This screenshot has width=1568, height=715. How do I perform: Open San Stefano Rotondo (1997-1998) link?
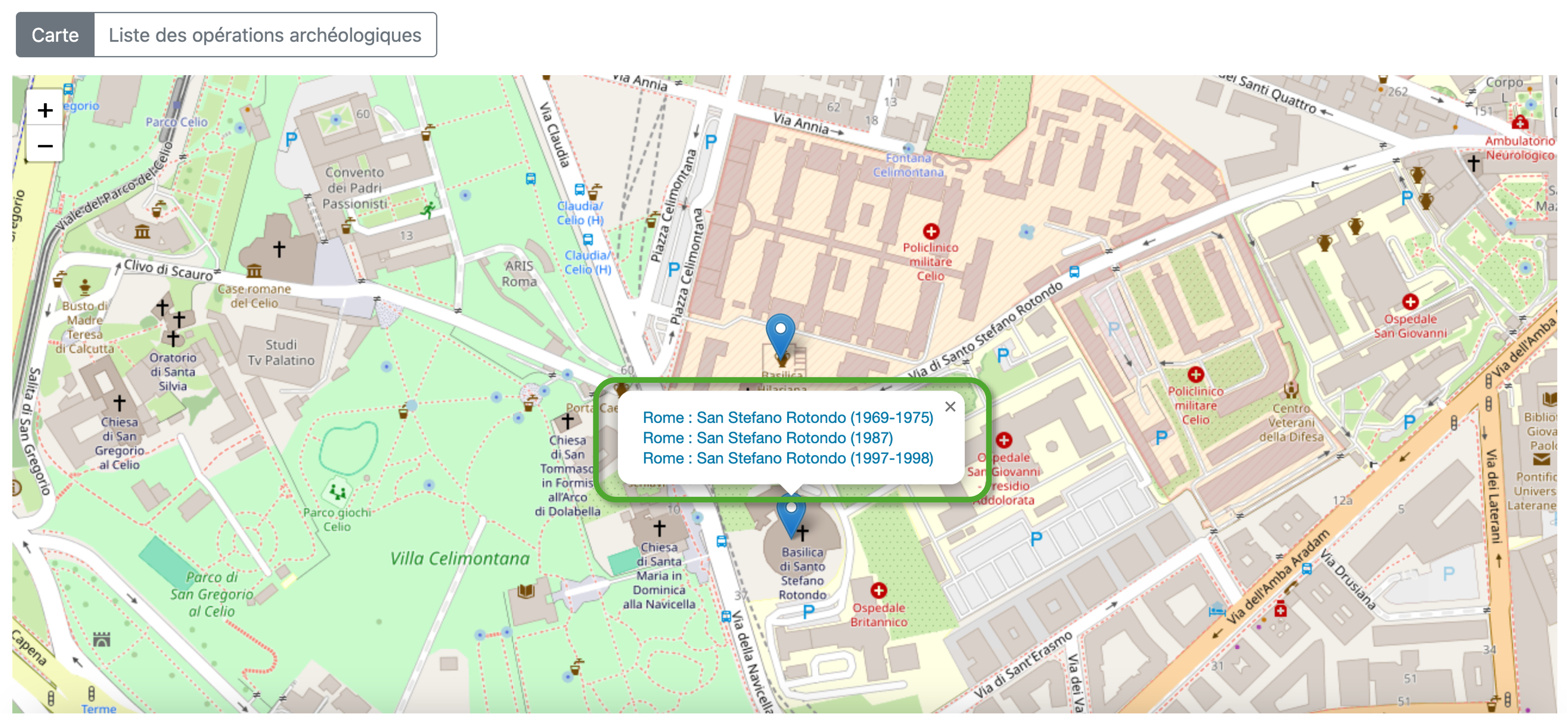(788, 458)
